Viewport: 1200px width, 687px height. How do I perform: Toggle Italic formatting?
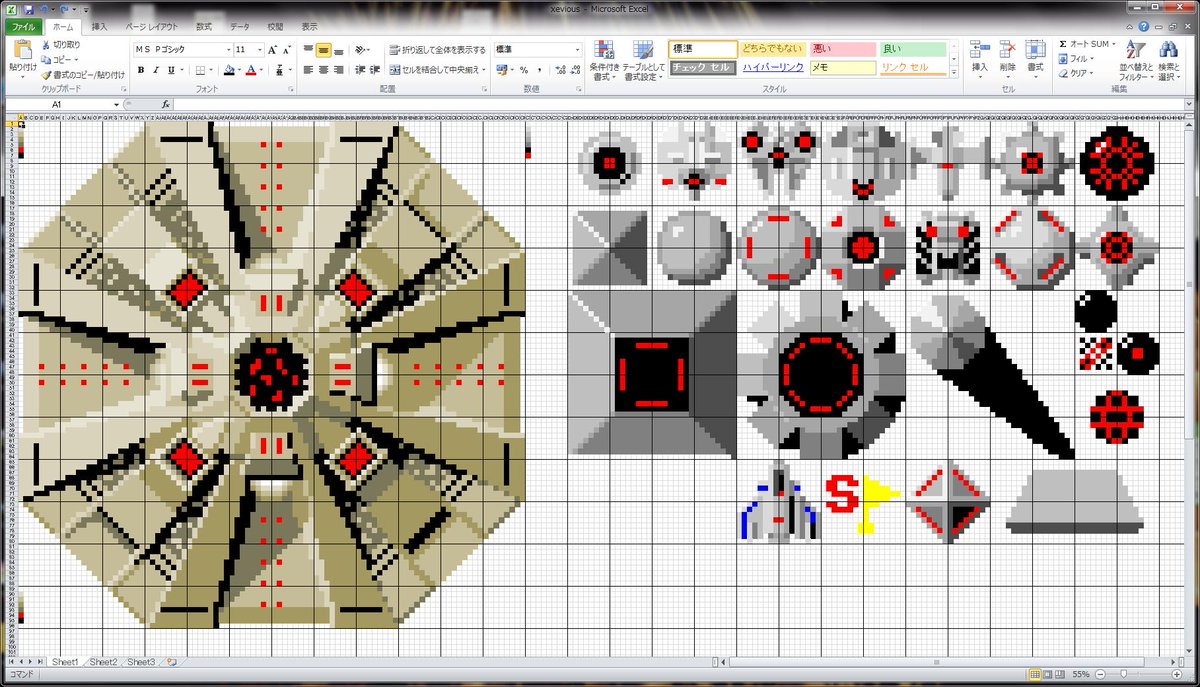pyautogui.click(x=156, y=70)
